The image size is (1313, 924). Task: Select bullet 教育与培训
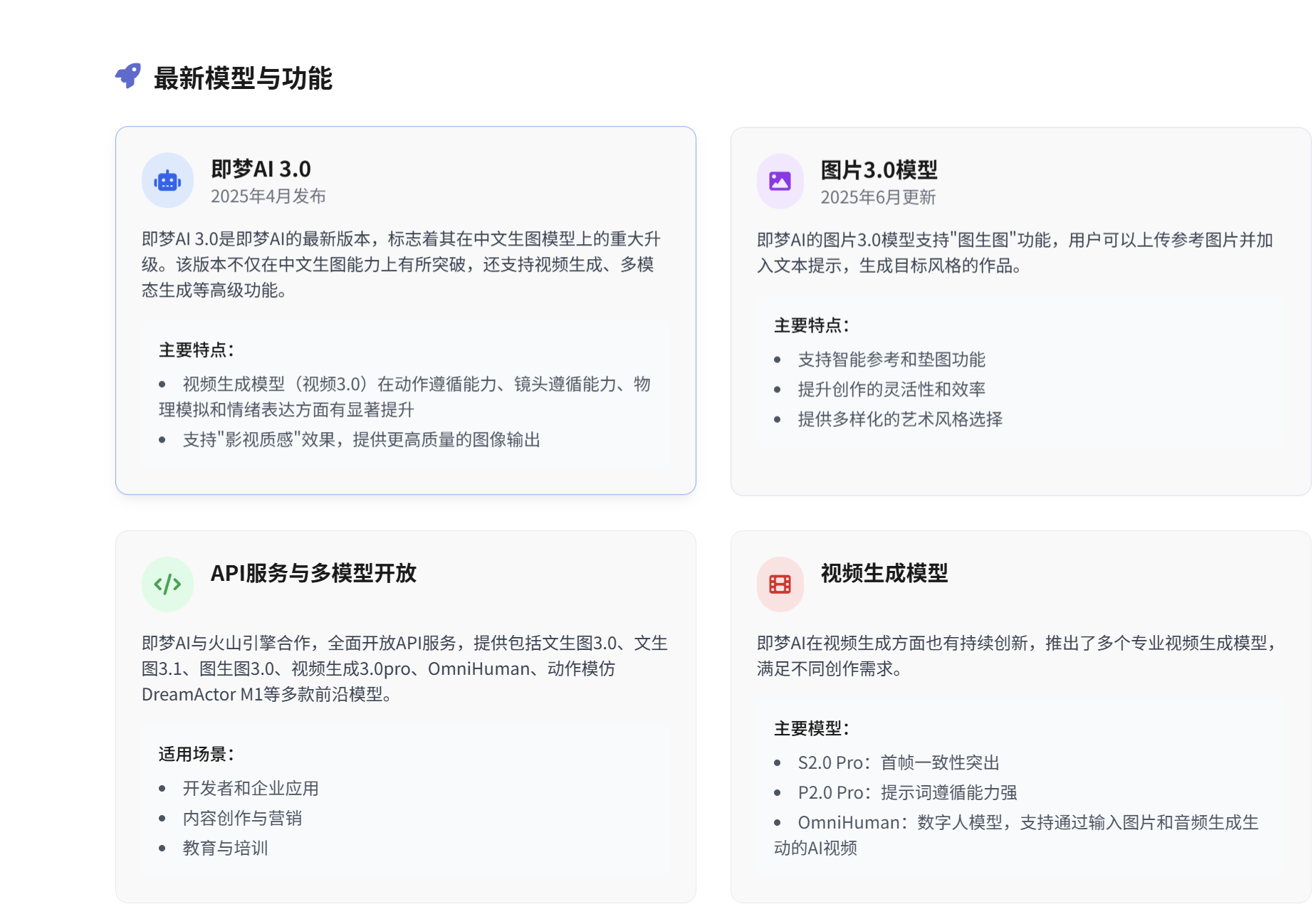225,849
